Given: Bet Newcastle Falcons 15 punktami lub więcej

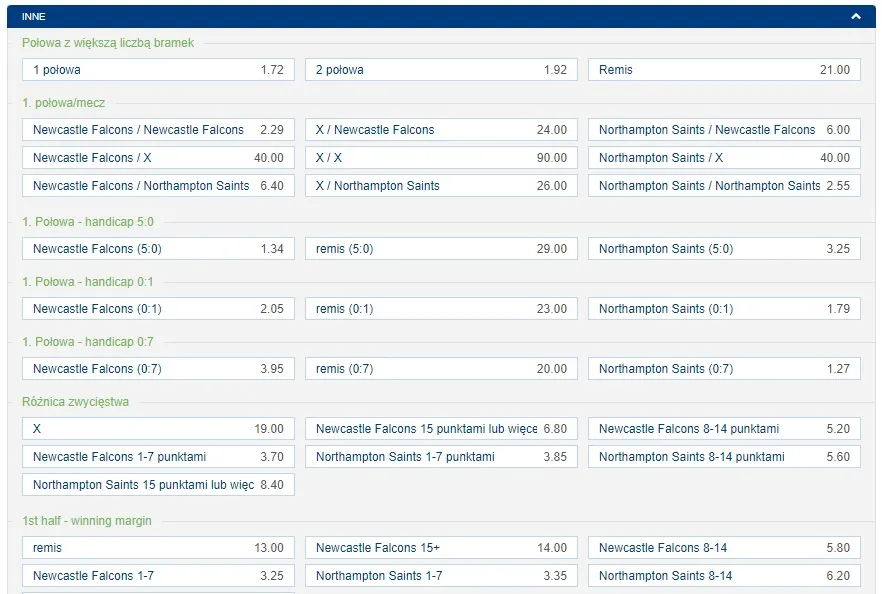Looking at the screenshot, I should pos(441,429).
